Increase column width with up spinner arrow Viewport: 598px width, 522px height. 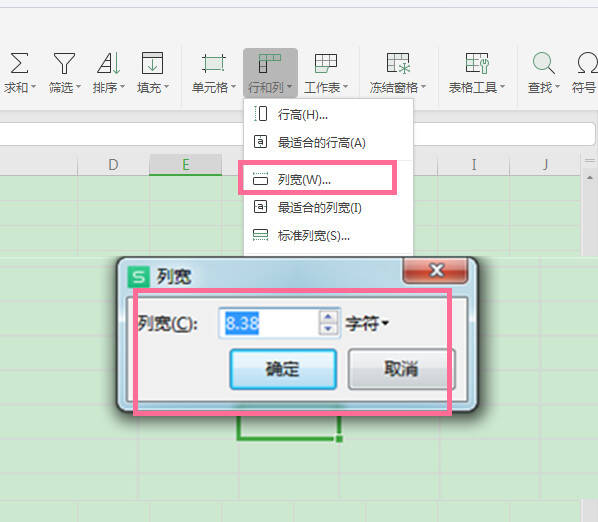point(328,316)
